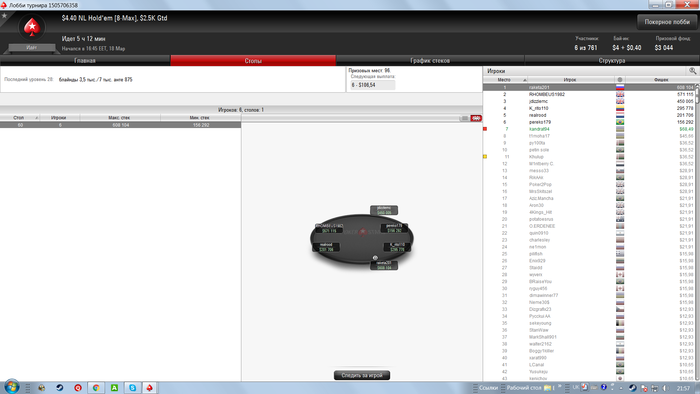Sort tables by Мин. стек column
The height and width of the screenshot is (394, 700).
click(x=200, y=118)
